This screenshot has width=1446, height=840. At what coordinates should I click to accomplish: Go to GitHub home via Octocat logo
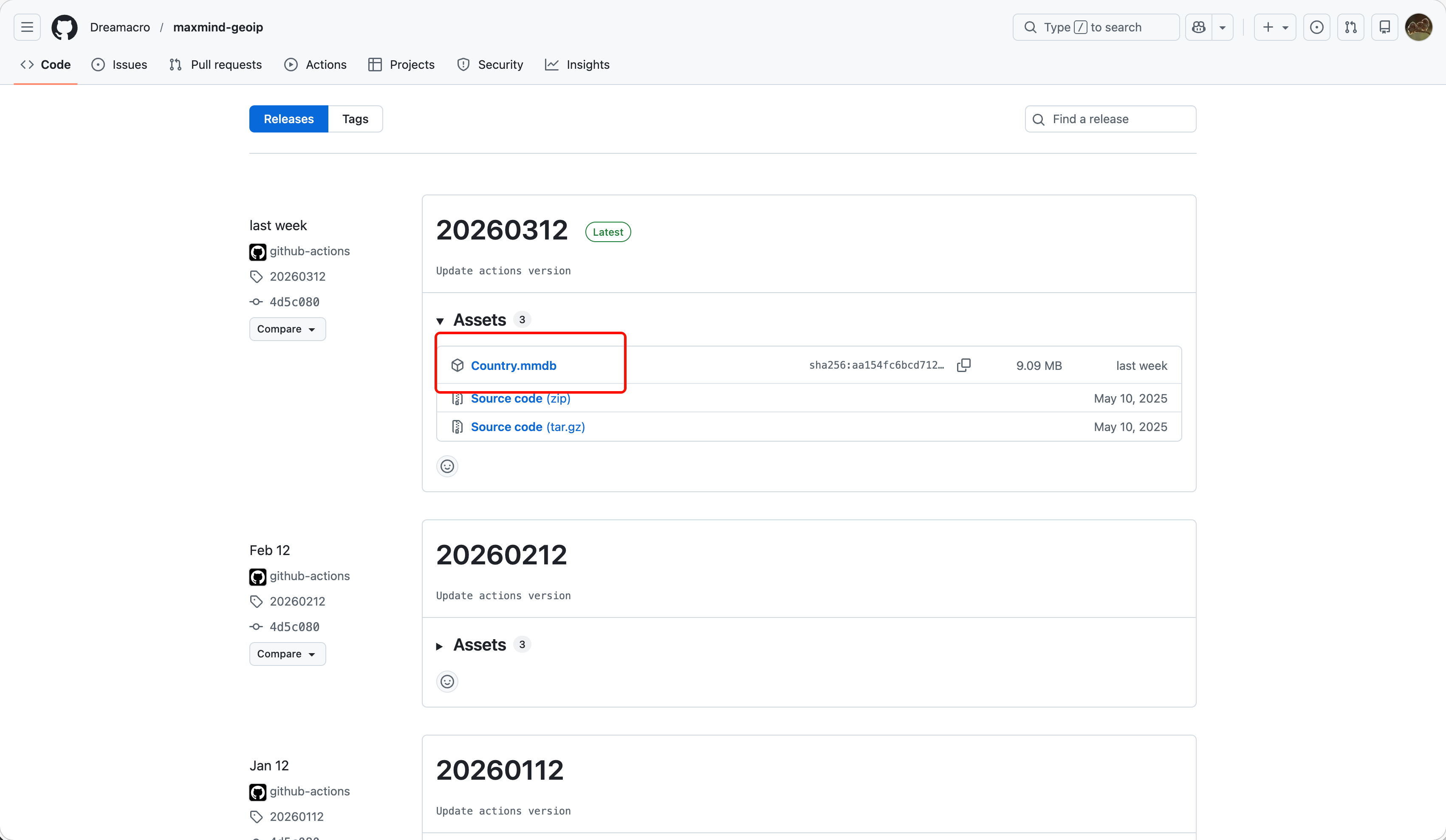pyautogui.click(x=64, y=27)
